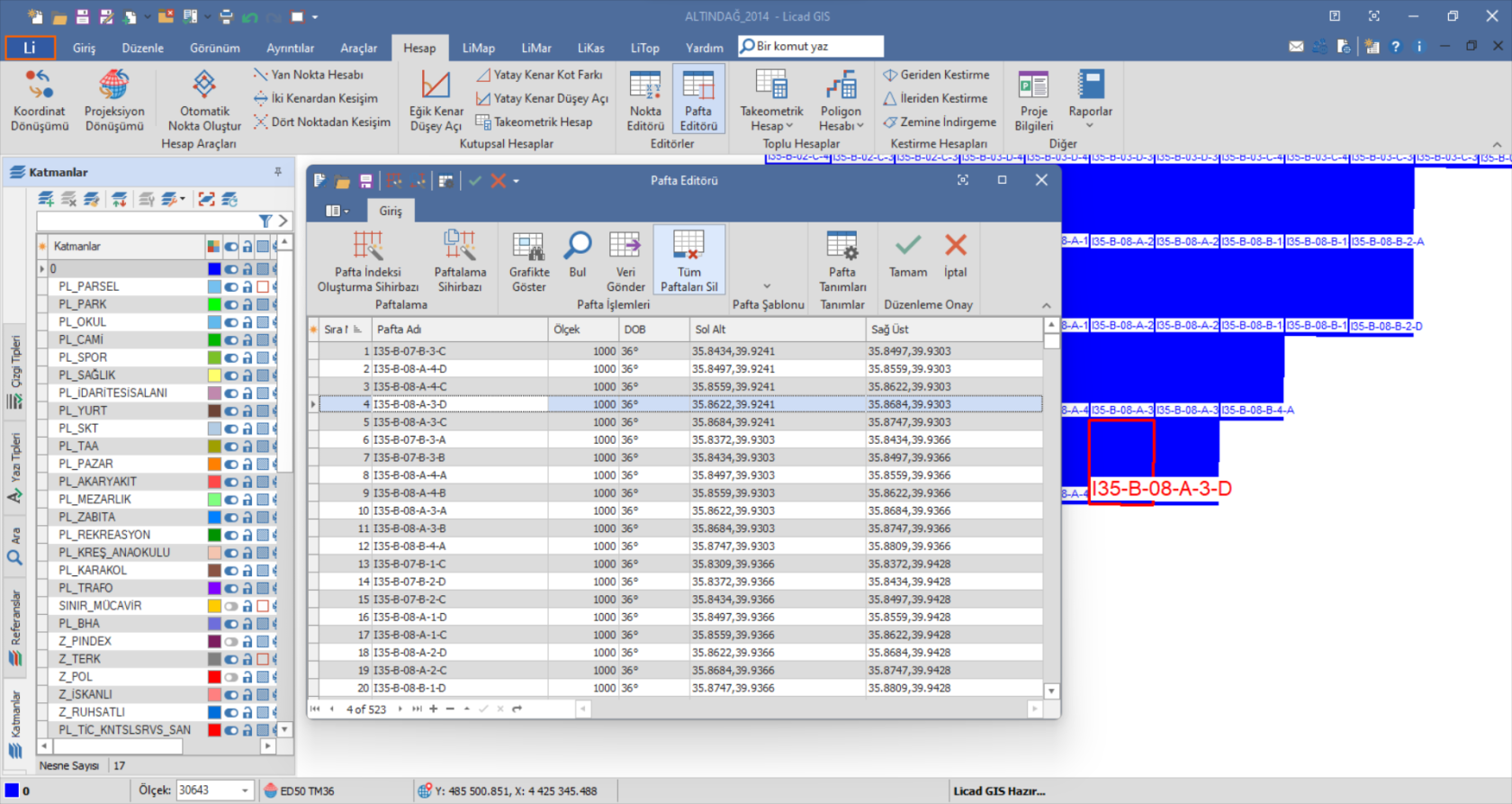This screenshot has width=1512, height=804.
Task: Choose İki Kenardan Kesişim
Action: tap(316, 98)
